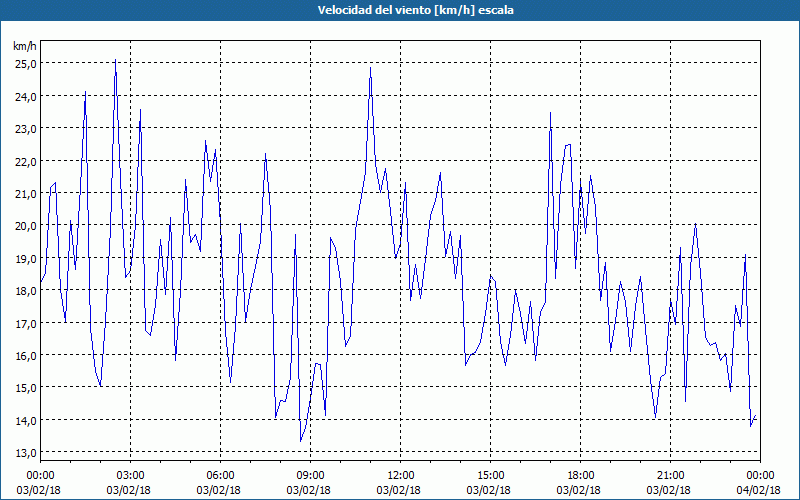Screen dimensions: 800x500
Task: Select the '03/02/18' date under 15:00
Action: point(488,490)
